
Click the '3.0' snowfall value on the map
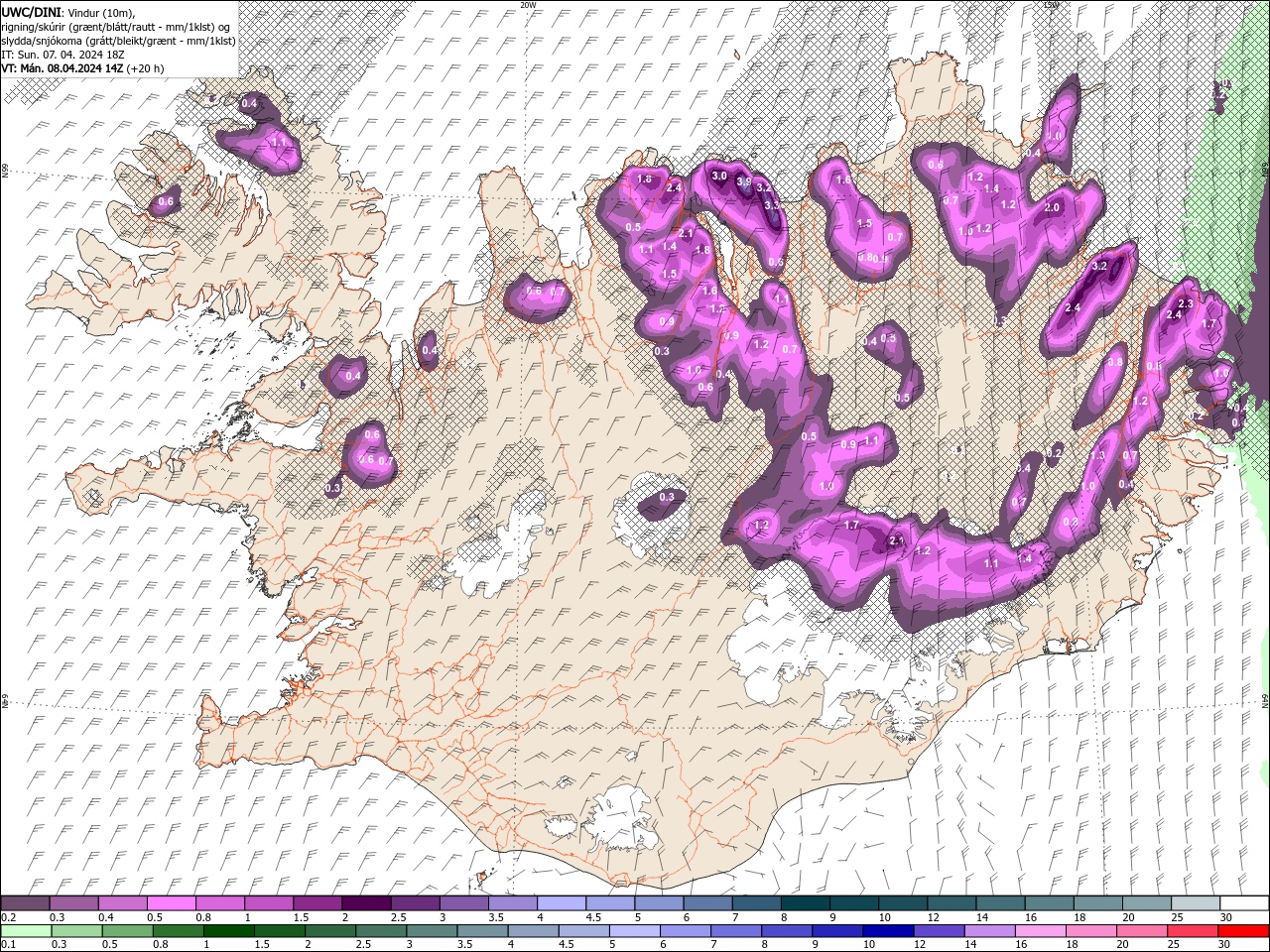pyautogui.click(x=720, y=176)
